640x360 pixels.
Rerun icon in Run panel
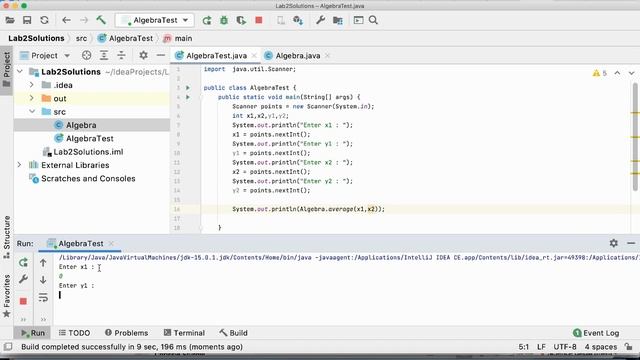coord(23,262)
